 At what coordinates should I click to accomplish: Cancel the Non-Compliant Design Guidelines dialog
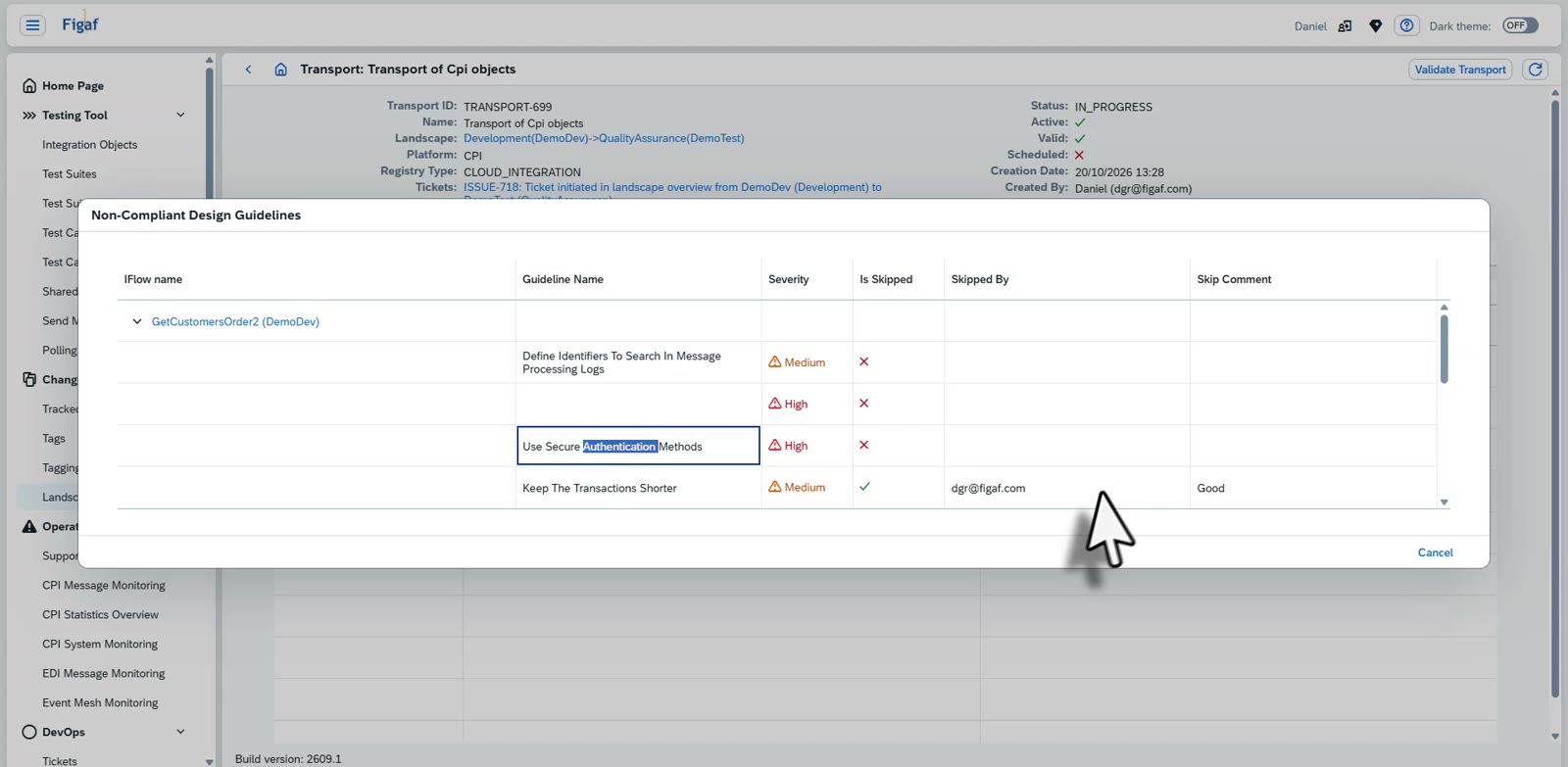click(1435, 552)
